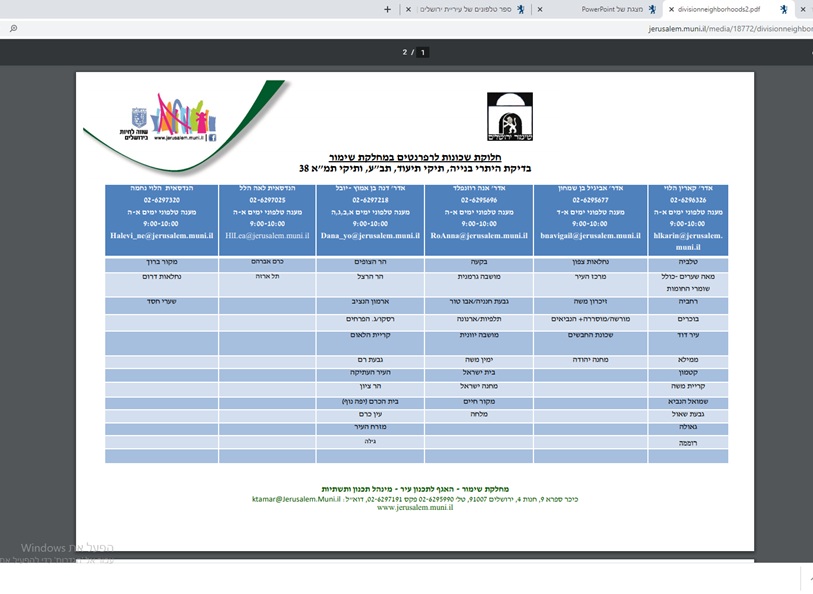
Task: Click the footer email ktamar@Jerusalem.Muni.il
Action: 296,499
